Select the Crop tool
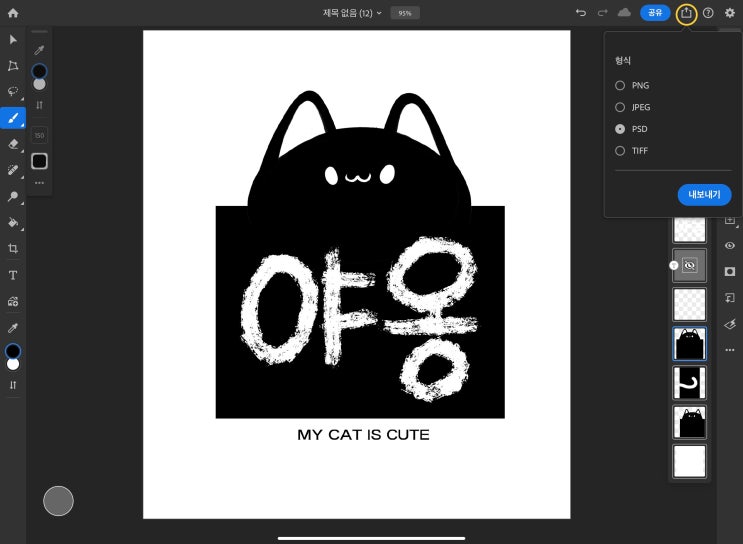Viewport: 743px width, 544px height. 13,248
